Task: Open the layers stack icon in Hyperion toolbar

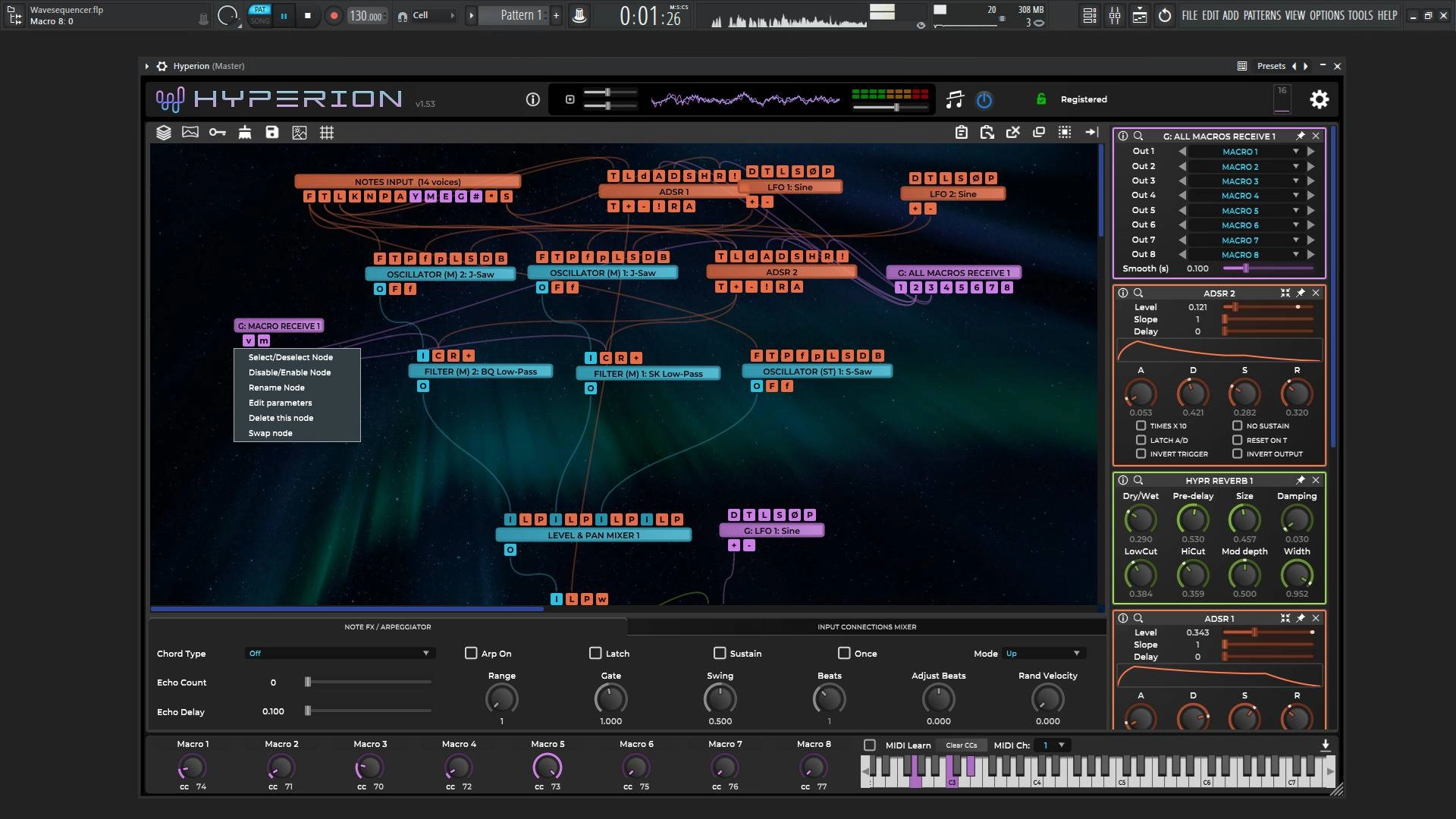Action: (x=164, y=133)
